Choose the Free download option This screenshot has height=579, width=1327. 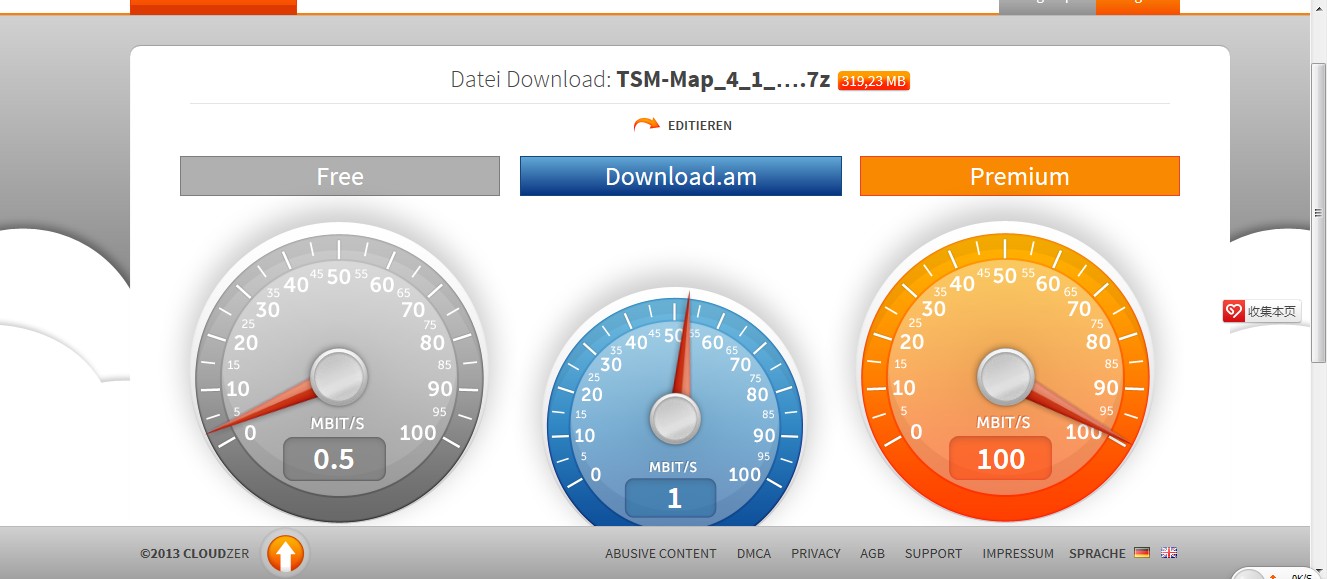340,176
